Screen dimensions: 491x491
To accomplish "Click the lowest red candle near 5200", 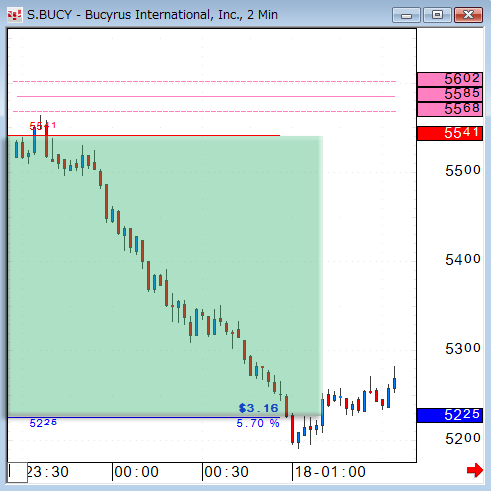I will (x=292, y=429).
